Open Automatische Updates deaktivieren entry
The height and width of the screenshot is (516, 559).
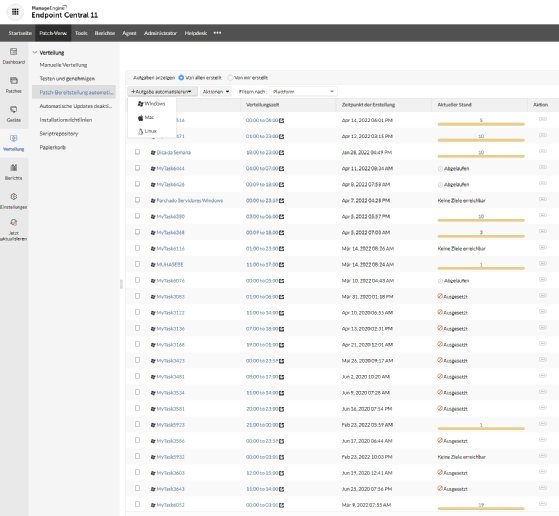coord(76,106)
